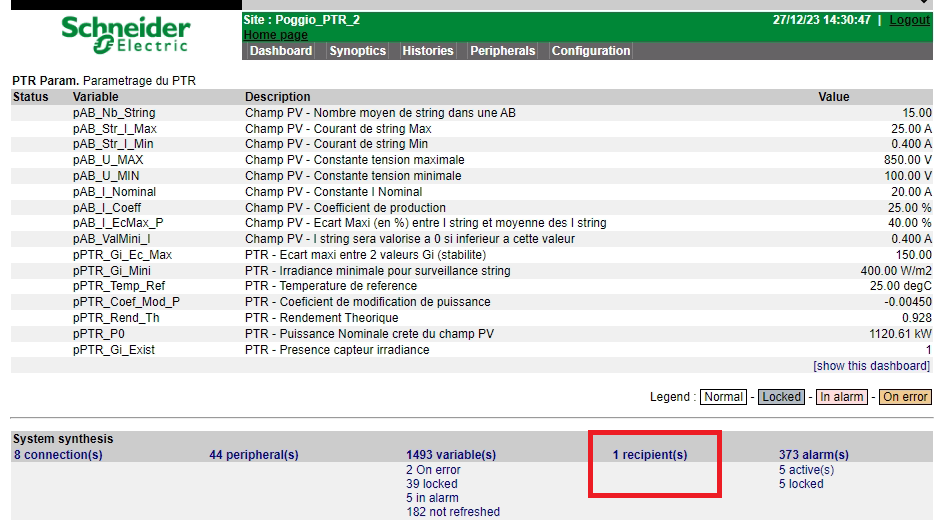View the 5 active(s) alarms
This screenshot has width=942, height=520.
pyautogui.click(x=806, y=470)
